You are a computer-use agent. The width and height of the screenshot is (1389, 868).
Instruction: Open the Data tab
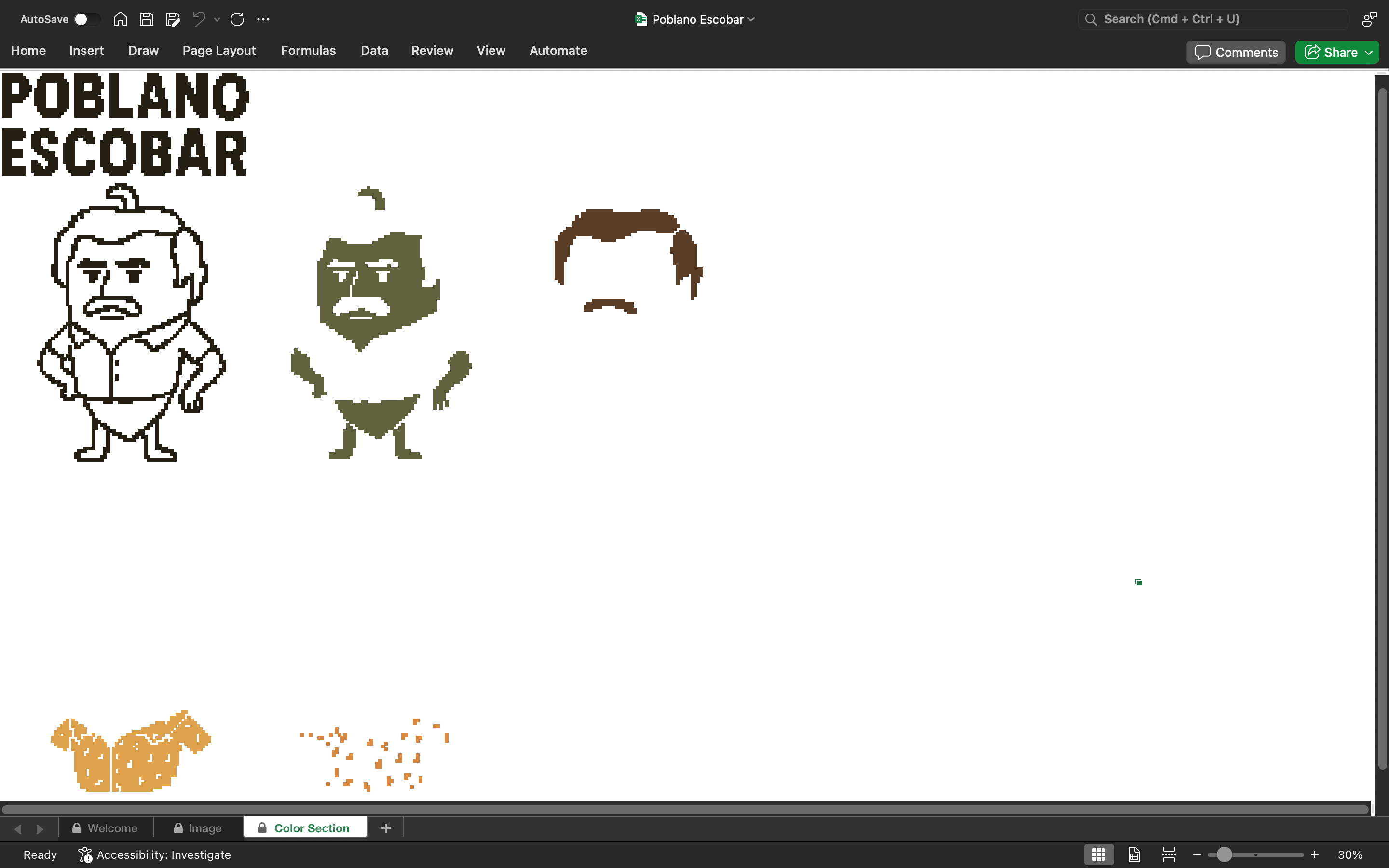[374, 51]
